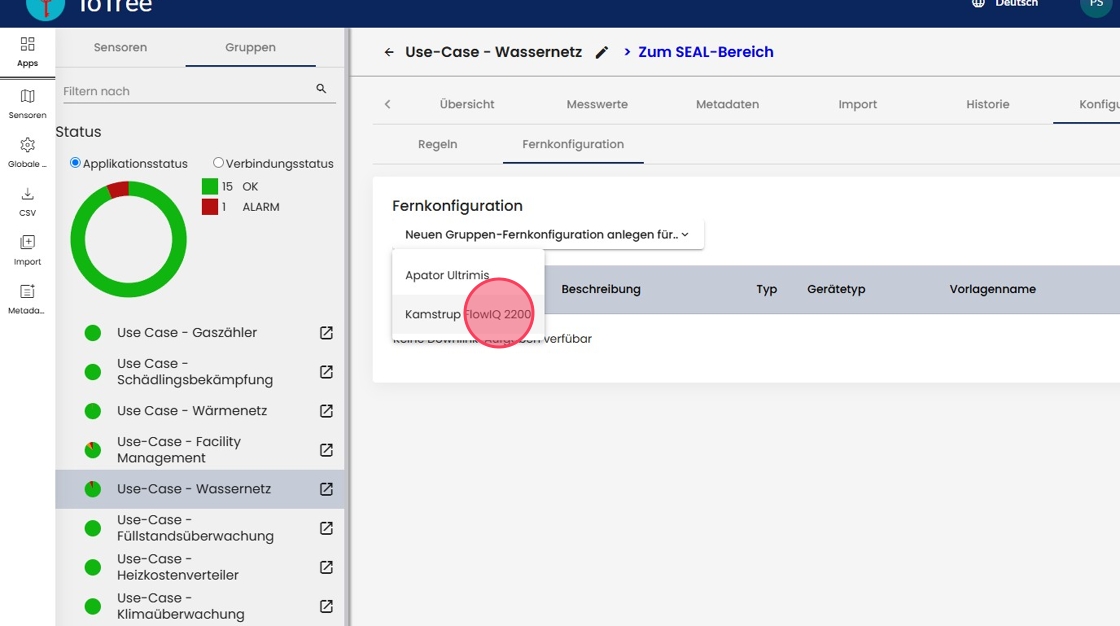Open the PS user avatar

pos(1096,6)
